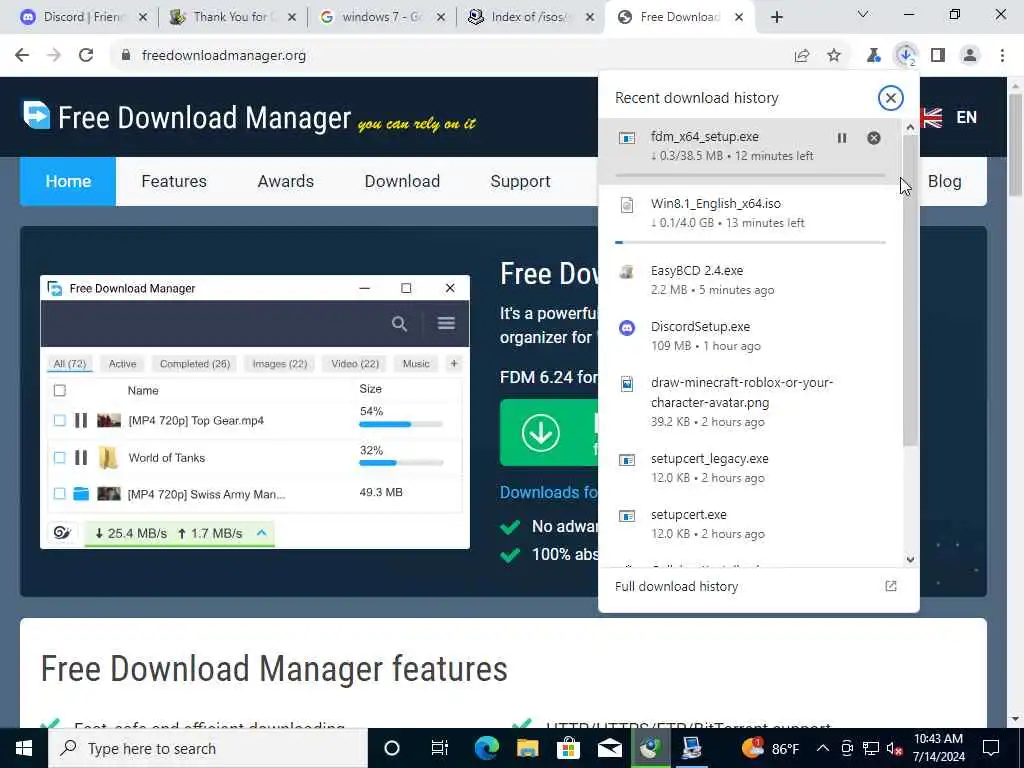Check the World of Tanks row checkbox

pos(59,458)
